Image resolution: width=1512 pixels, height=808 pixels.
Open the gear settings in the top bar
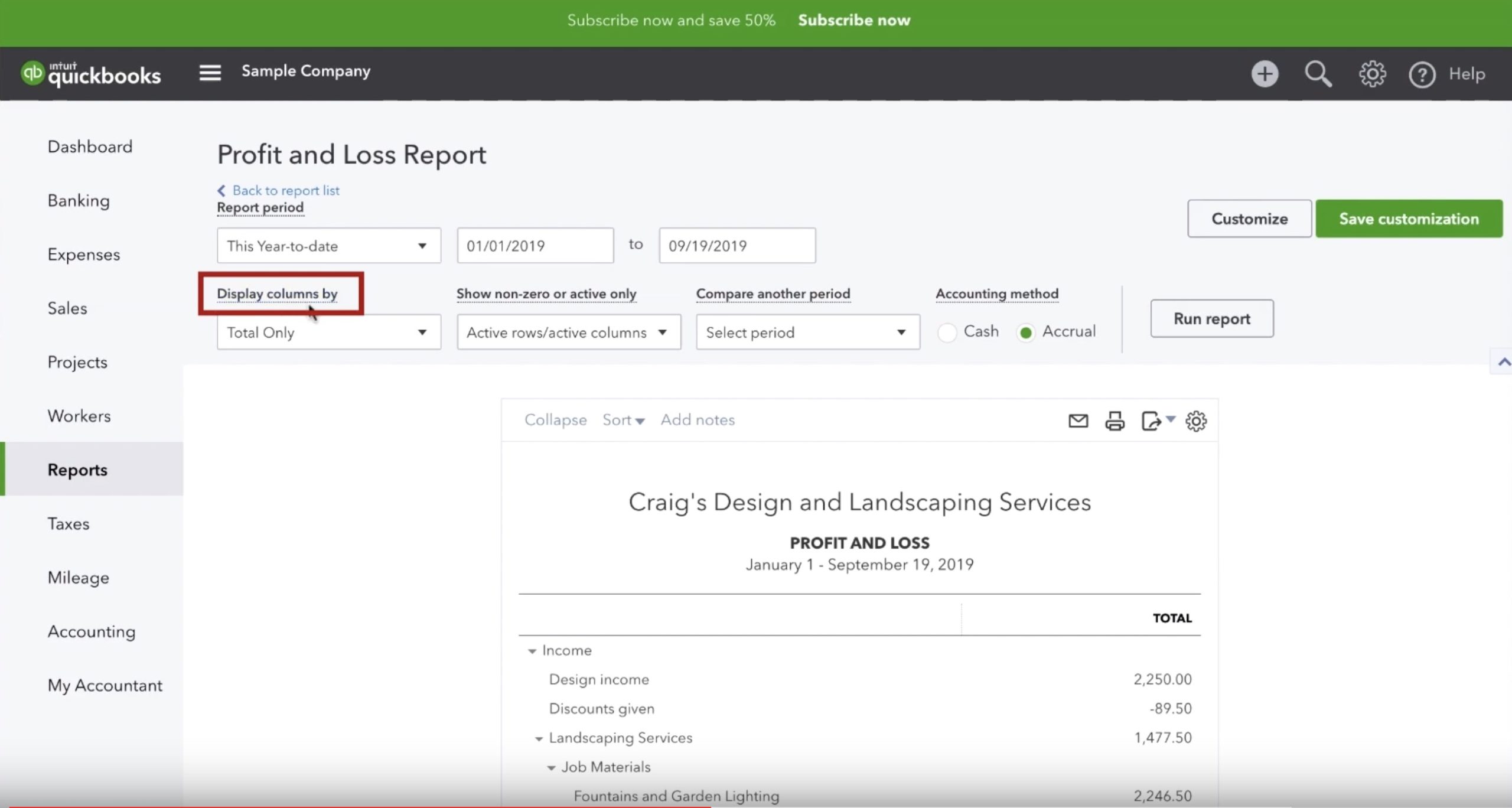tap(1372, 74)
